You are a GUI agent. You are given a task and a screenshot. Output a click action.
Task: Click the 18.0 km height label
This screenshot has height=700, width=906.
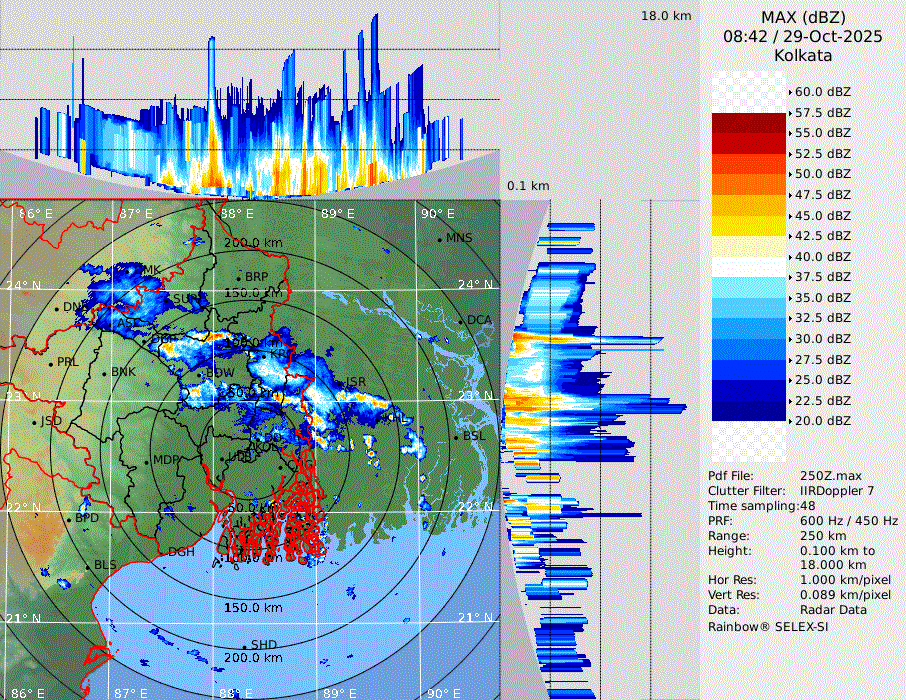pos(666,16)
